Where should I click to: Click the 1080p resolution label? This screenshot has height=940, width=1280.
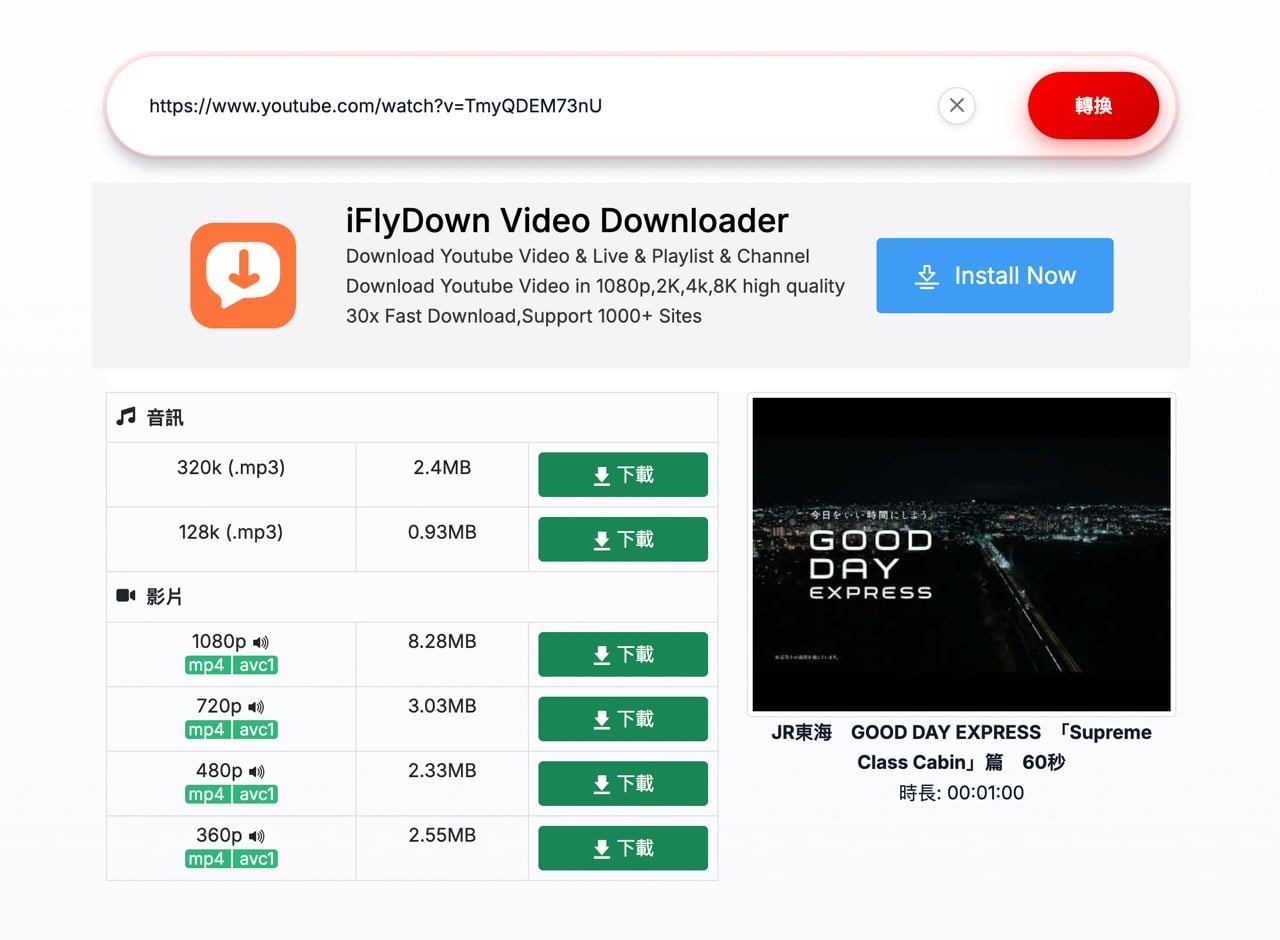click(219, 641)
